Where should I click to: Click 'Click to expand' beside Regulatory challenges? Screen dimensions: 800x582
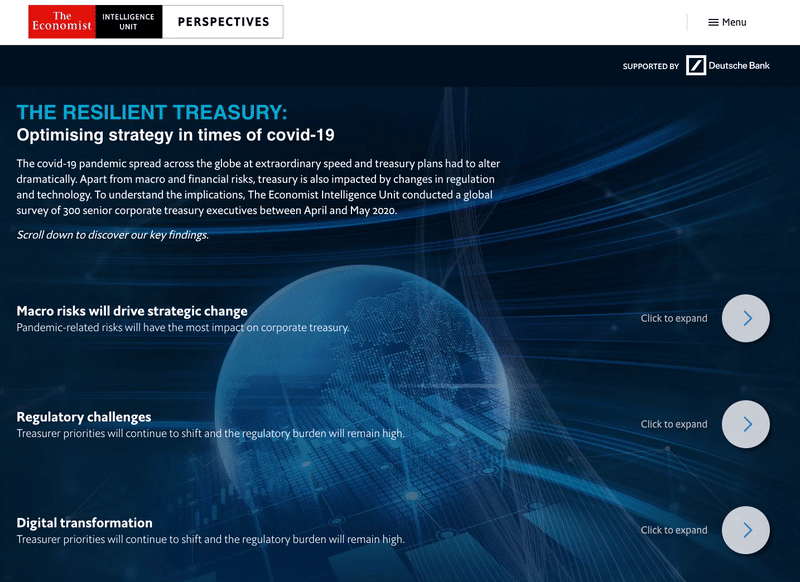[674, 424]
